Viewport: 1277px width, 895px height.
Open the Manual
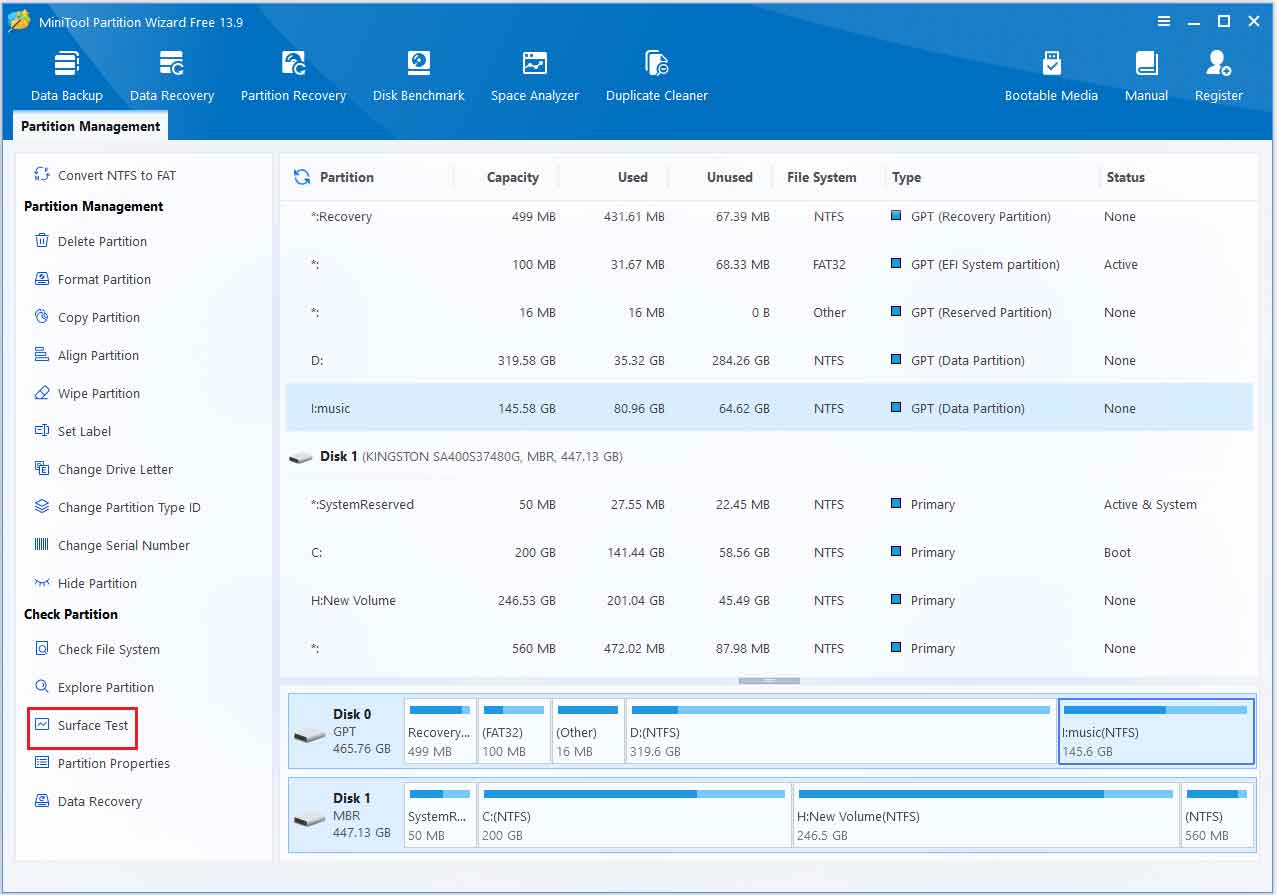[x=1146, y=76]
